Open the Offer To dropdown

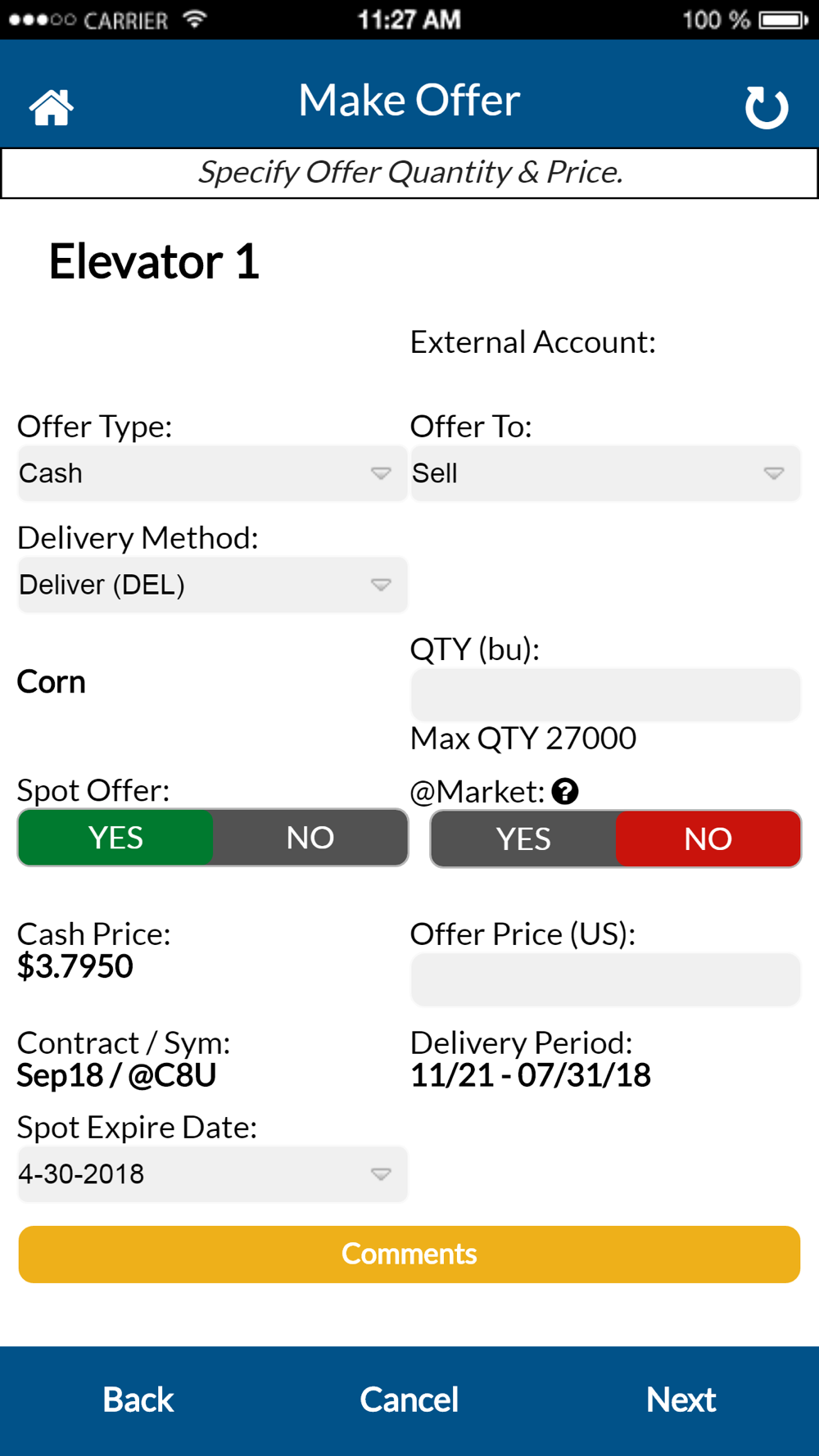click(x=605, y=473)
